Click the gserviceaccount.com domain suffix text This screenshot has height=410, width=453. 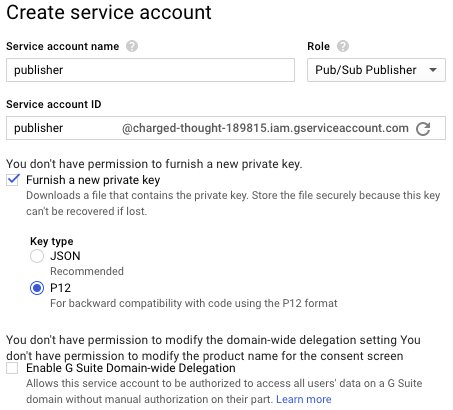click(x=265, y=128)
